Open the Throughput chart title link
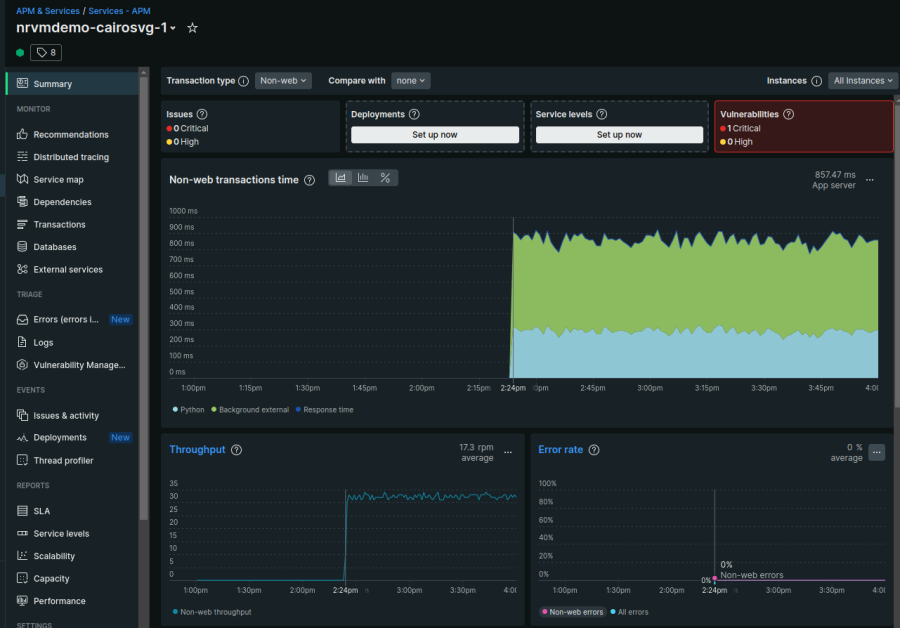This screenshot has height=628, width=900. (x=197, y=449)
